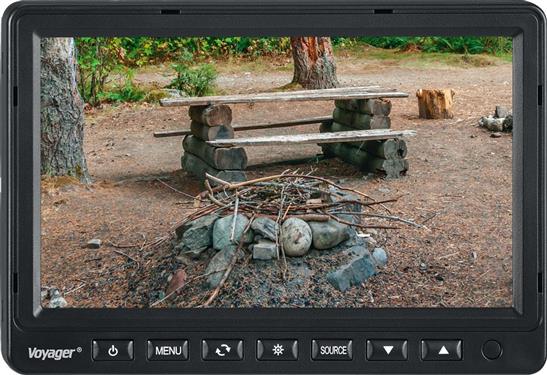Select the sun brightness button

click(x=277, y=350)
